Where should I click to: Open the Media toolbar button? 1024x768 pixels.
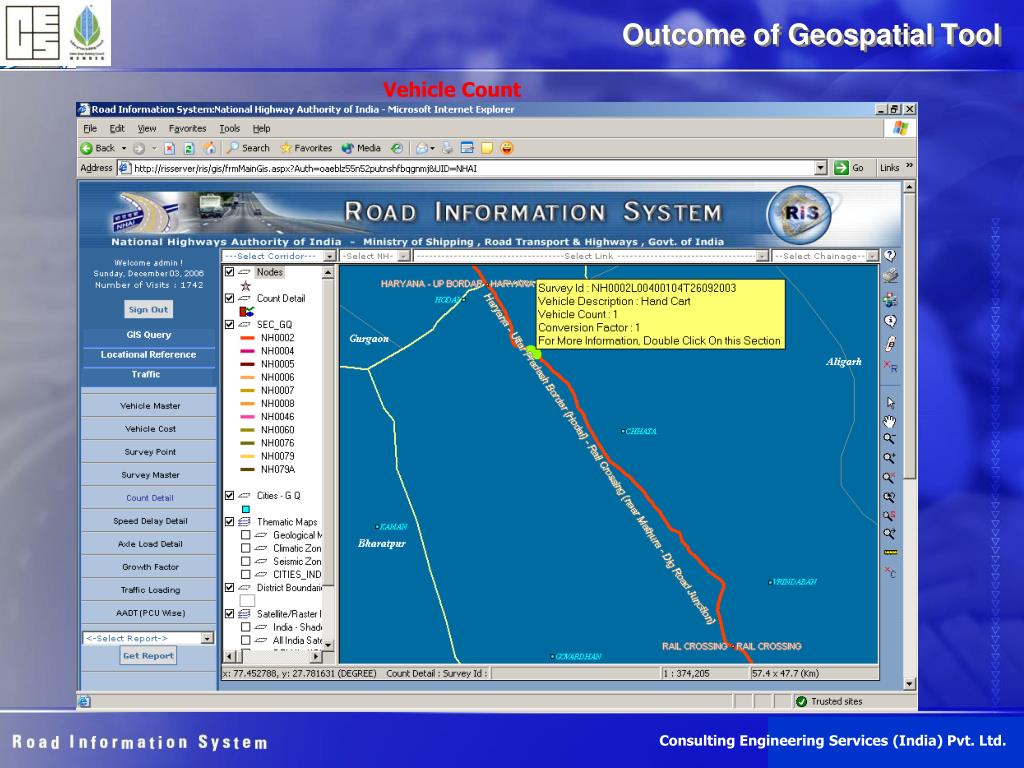point(361,148)
